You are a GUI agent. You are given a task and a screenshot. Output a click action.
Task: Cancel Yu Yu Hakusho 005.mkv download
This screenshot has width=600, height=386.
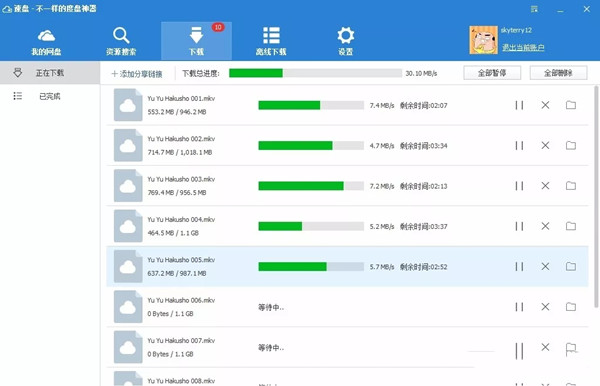click(545, 266)
